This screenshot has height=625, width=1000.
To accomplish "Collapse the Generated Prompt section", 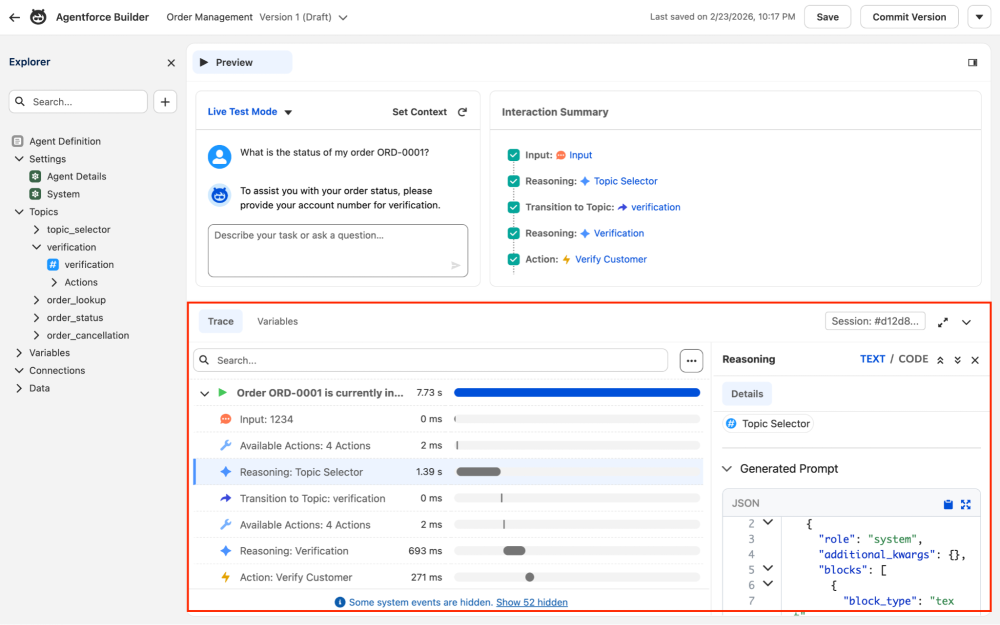I will 727,468.
